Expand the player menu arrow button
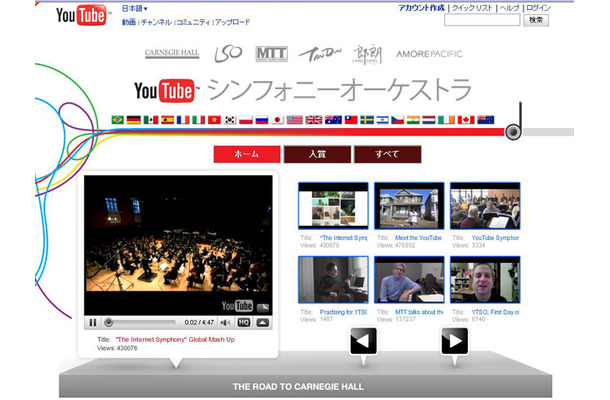This screenshot has height=400, width=610. click(263, 323)
